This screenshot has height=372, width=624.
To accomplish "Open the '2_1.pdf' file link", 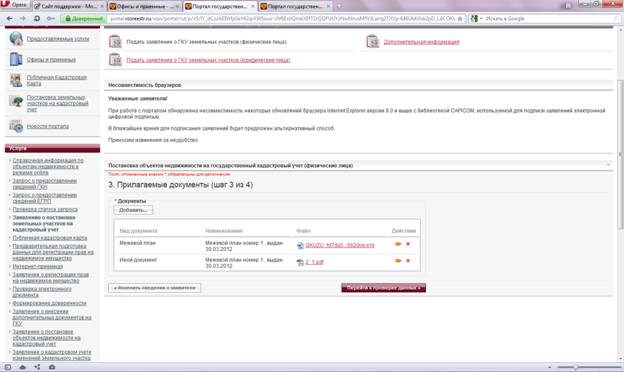I will point(314,262).
